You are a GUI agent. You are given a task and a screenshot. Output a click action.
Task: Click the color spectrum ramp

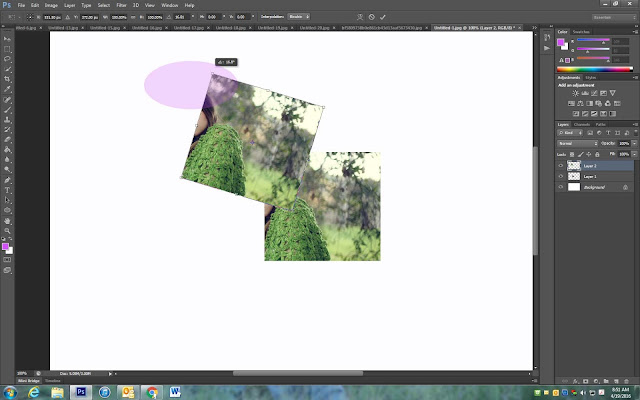coord(595,69)
